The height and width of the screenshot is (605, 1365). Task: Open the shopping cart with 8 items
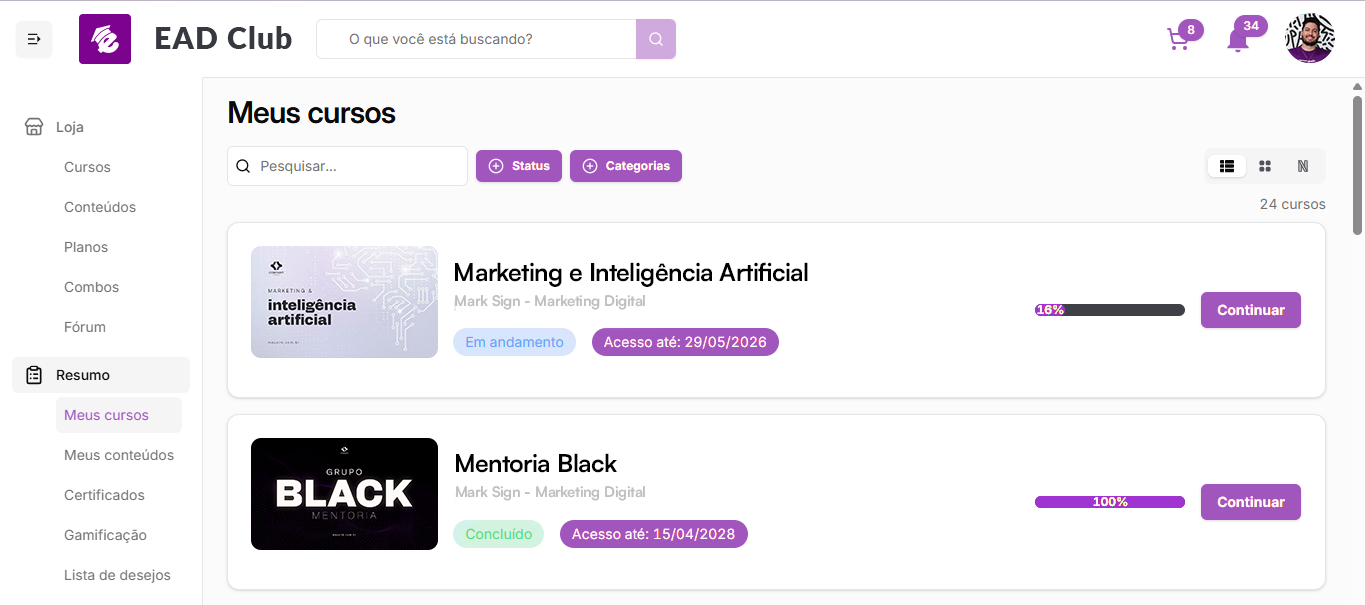tap(1179, 40)
